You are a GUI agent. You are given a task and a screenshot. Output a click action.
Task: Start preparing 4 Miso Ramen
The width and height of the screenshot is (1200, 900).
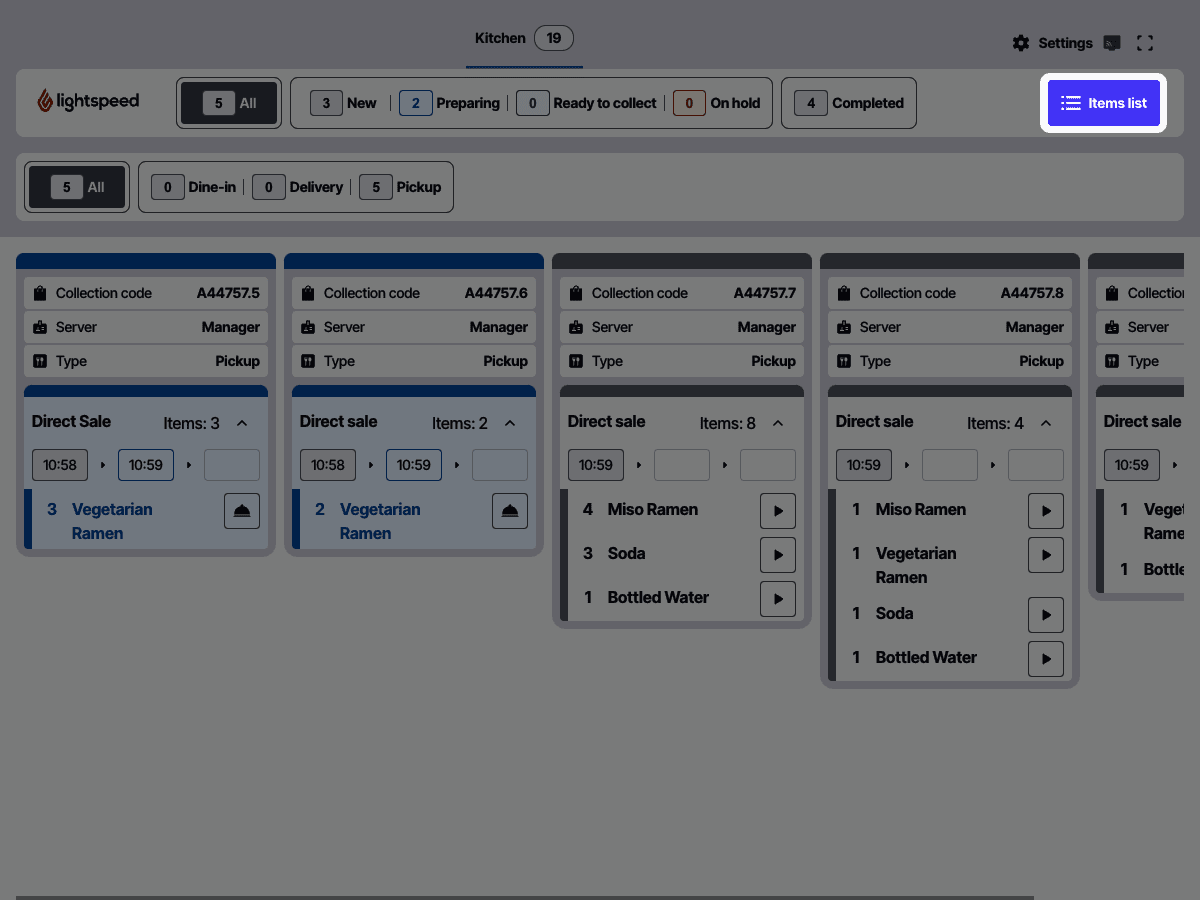(778, 511)
